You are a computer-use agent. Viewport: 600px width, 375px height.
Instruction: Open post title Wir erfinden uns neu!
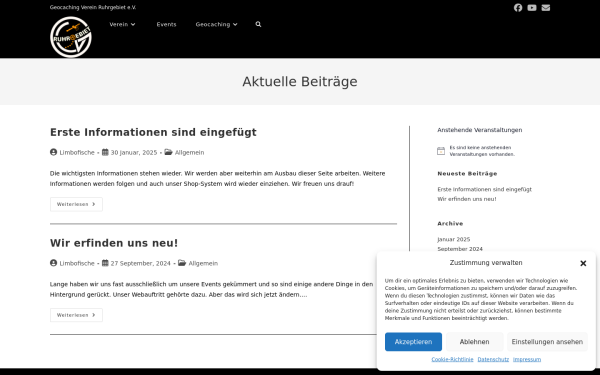click(x=114, y=243)
